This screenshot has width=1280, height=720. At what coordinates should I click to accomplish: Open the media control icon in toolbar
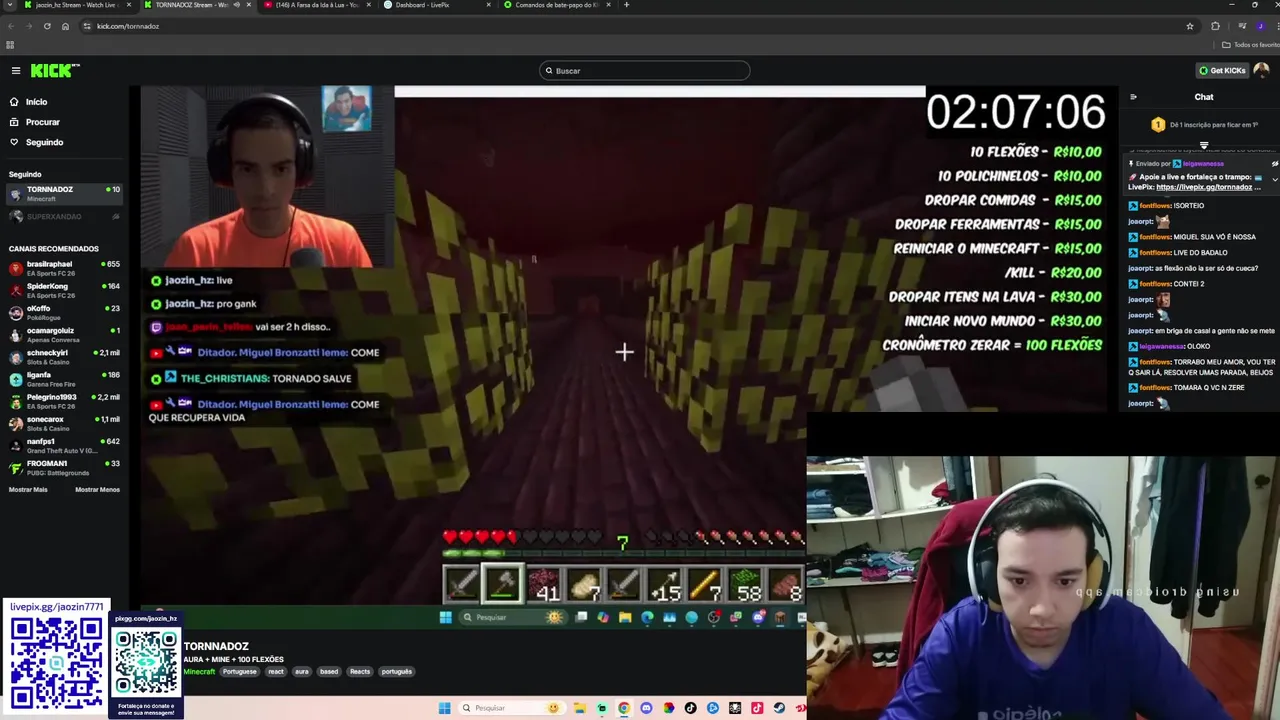(x=1242, y=26)
